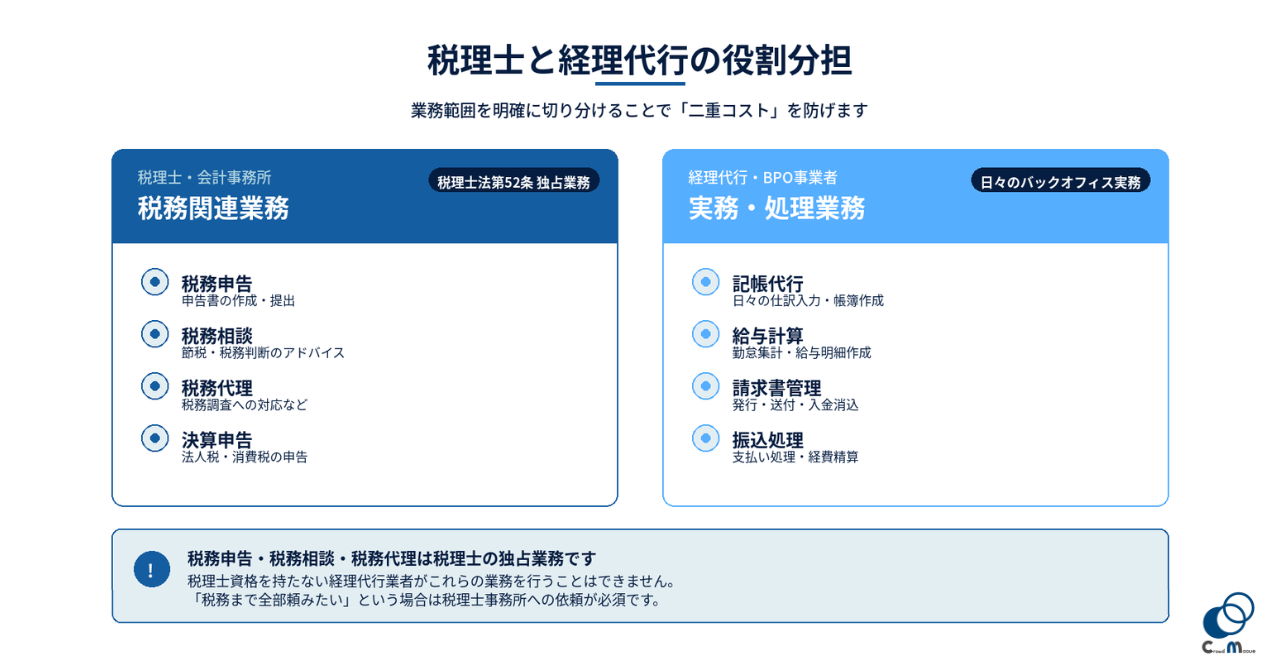
Task: Click the description 節税・税務判断のアドバイス
Action: pos(263,352)
